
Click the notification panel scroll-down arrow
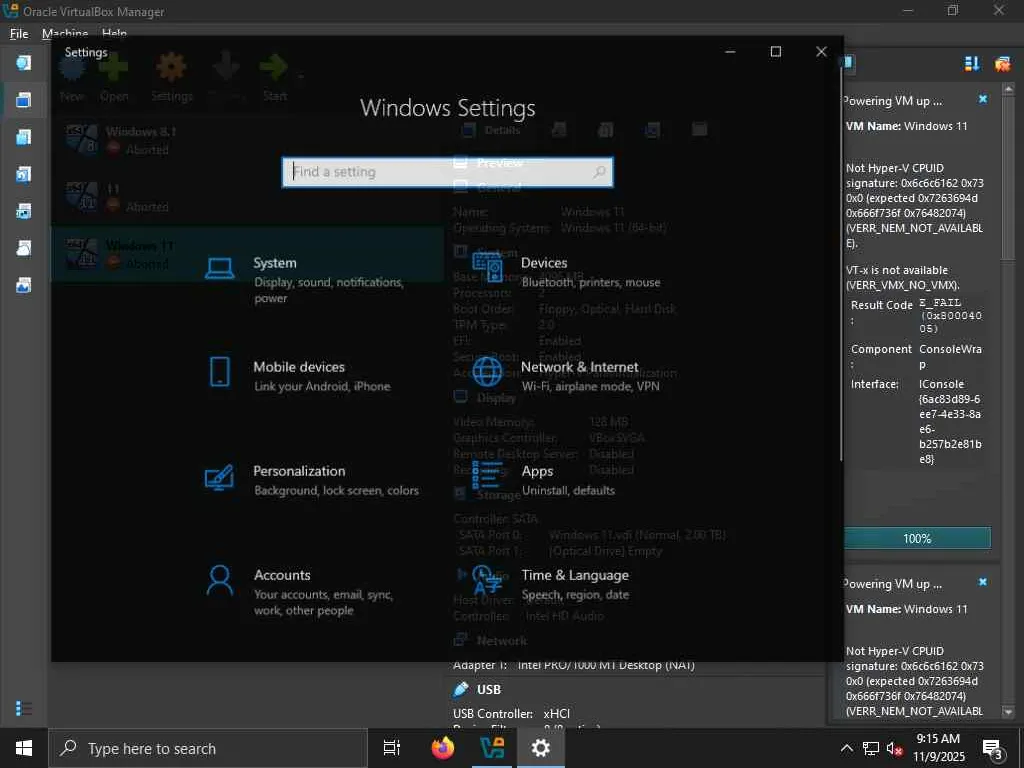coord(1008,712)
